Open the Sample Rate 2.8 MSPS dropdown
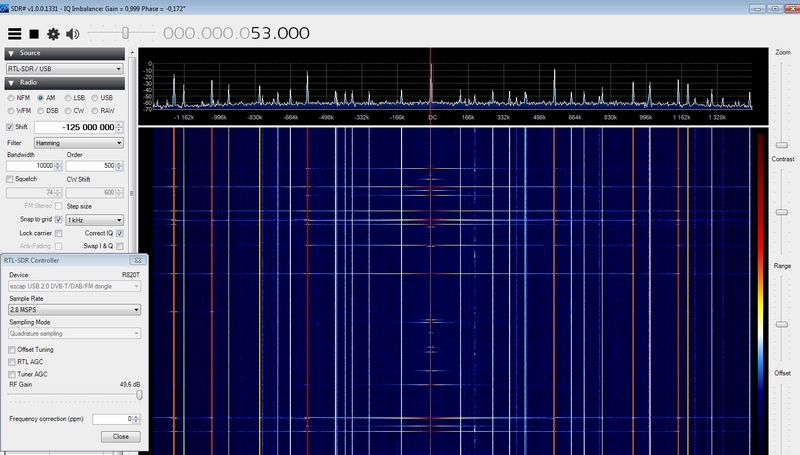 tap(74, 310)
